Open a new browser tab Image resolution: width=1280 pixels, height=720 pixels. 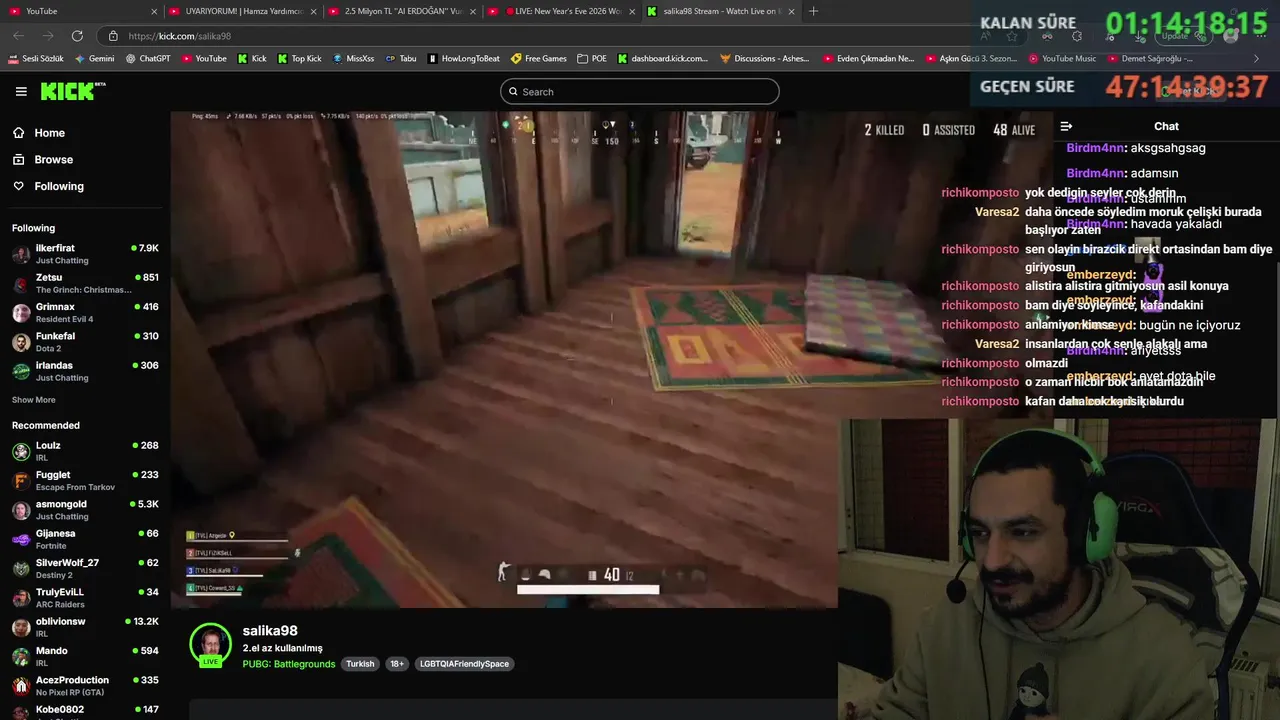[813, 11]
